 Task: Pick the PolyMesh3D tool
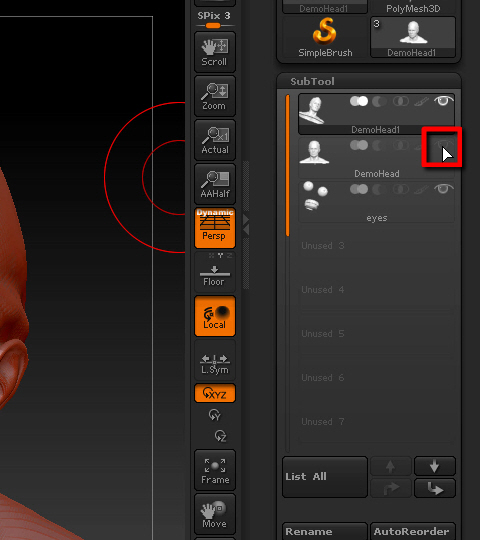click(x=413, y=7)
